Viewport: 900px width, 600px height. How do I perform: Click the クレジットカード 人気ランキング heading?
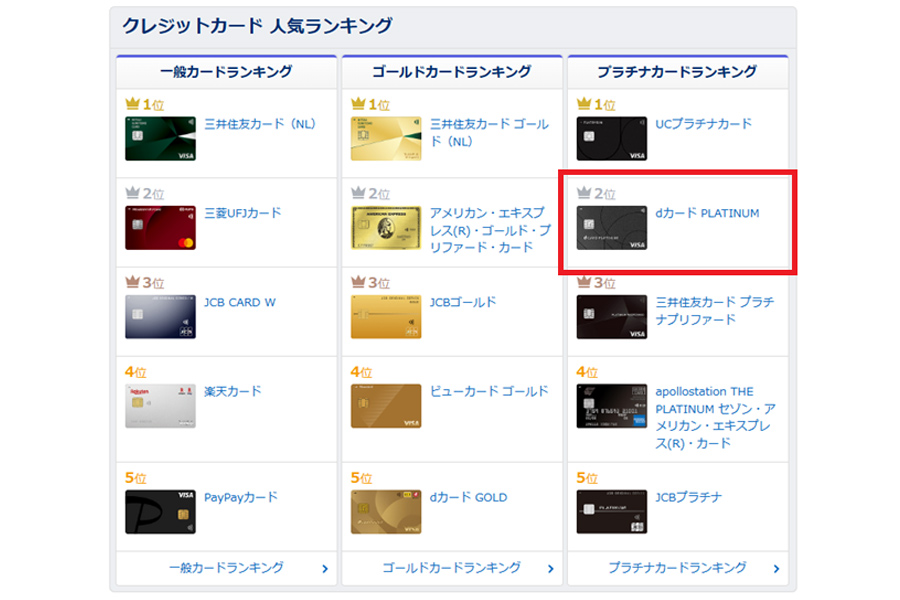click(x=257, y=26)
